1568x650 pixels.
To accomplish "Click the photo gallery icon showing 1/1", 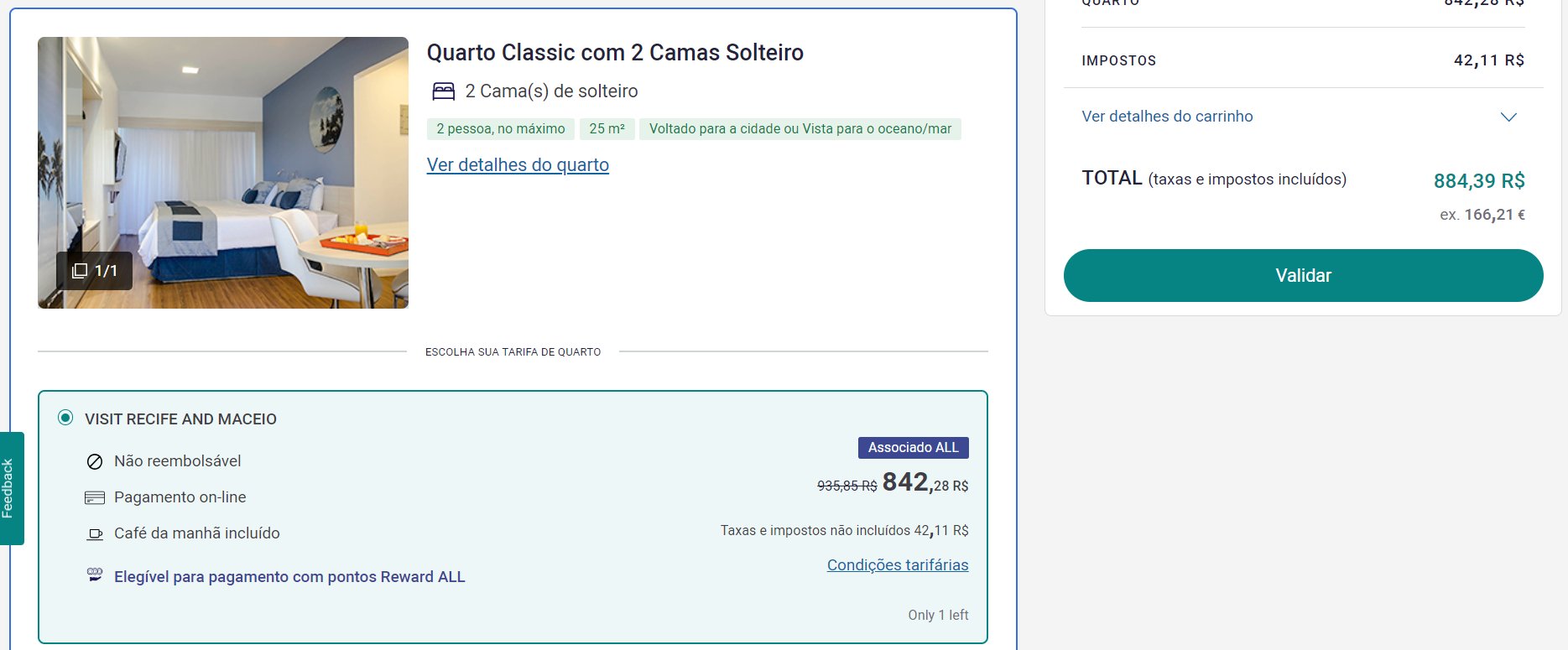I will (80, 271).
